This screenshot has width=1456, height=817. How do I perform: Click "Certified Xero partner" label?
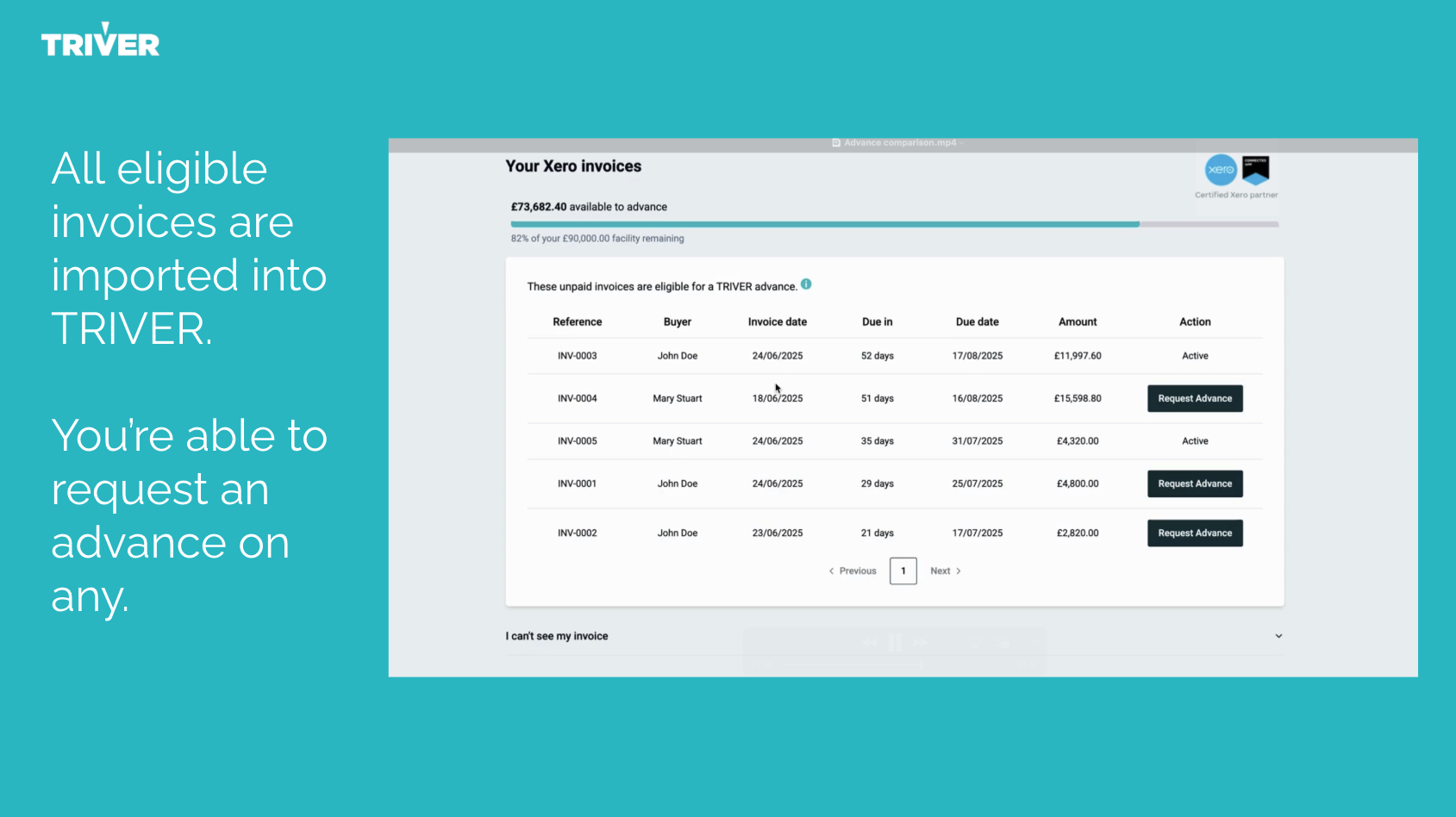1236,195
